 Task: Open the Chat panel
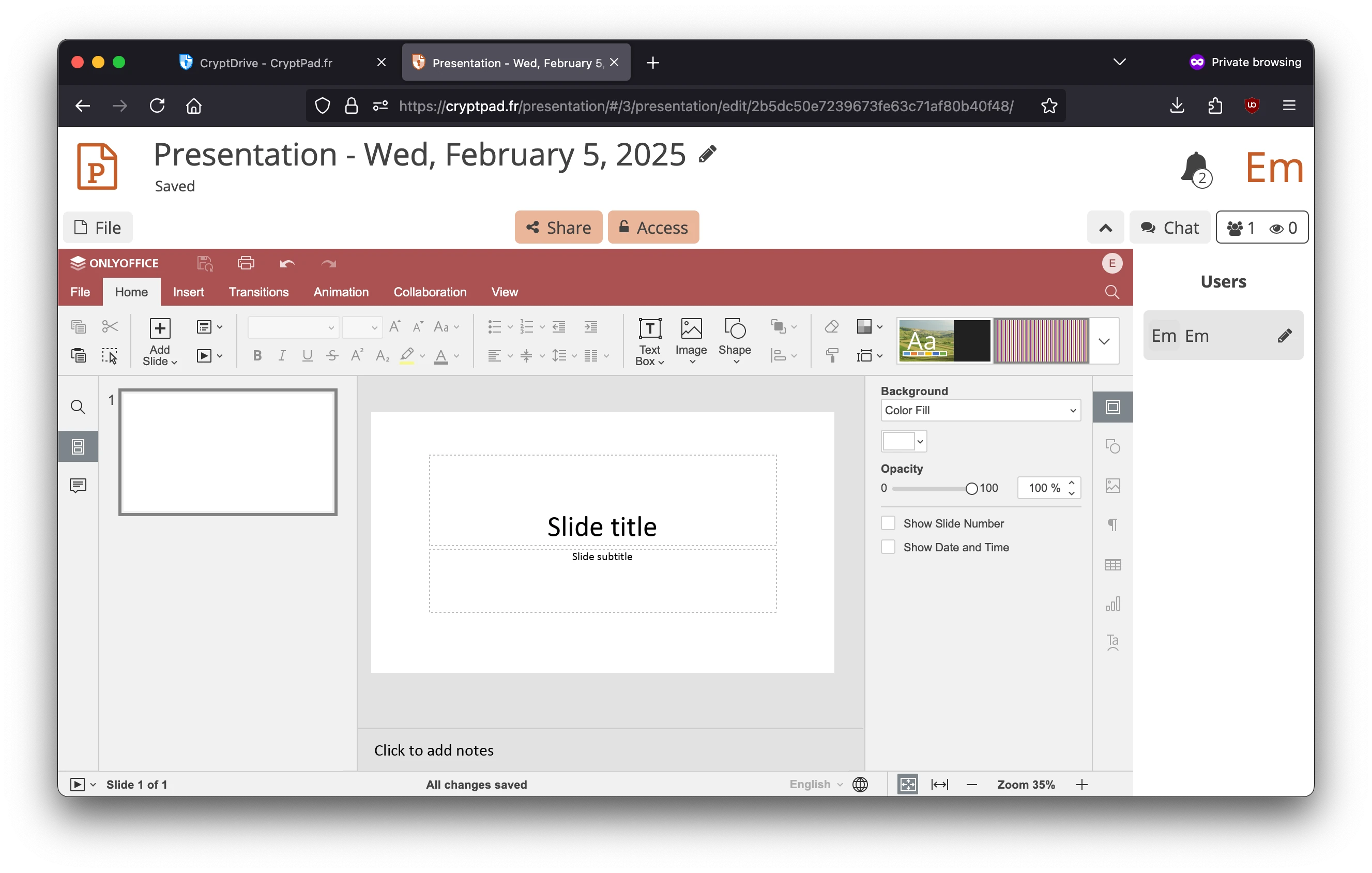[1169, 227]
